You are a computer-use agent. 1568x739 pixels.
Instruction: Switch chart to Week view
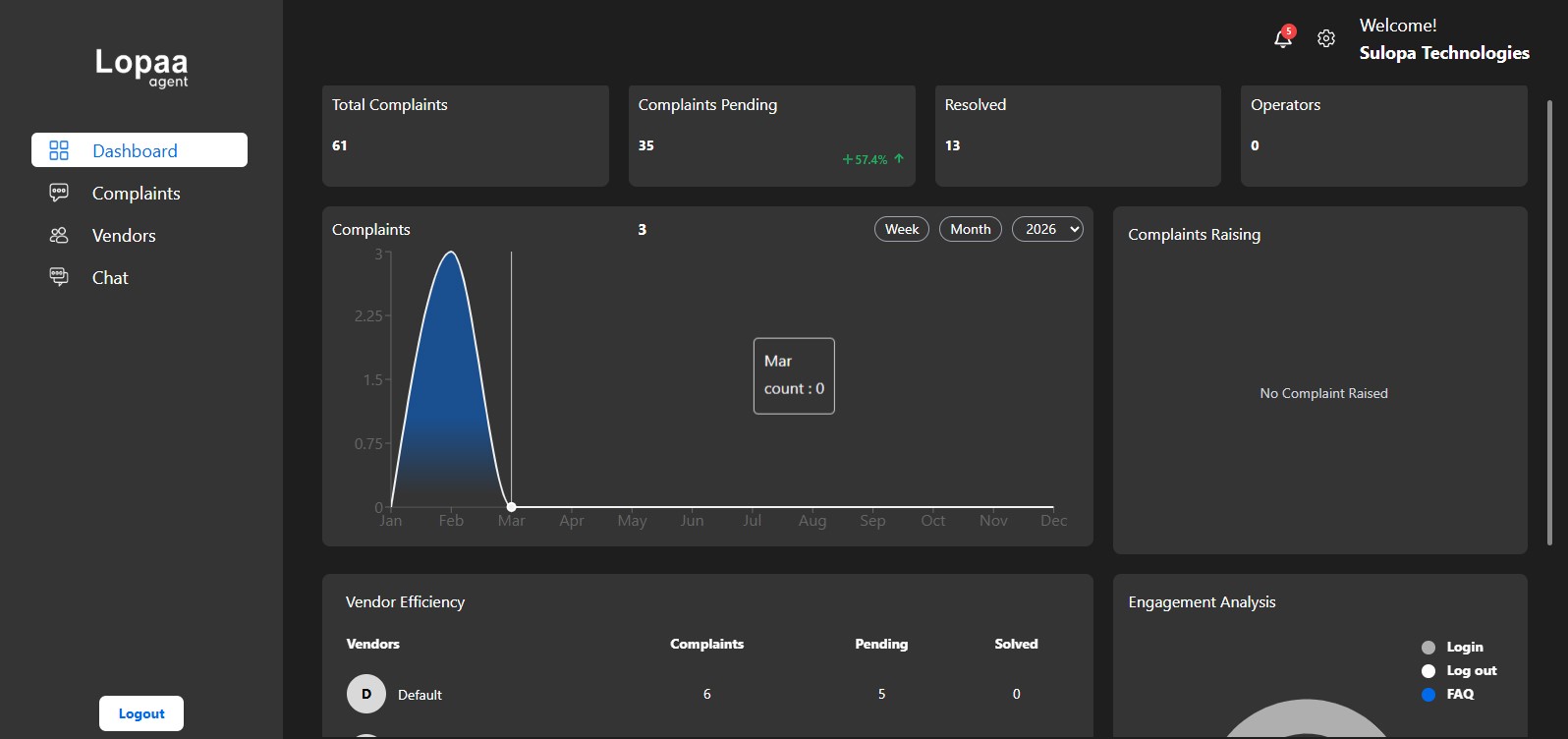point(902,229)
